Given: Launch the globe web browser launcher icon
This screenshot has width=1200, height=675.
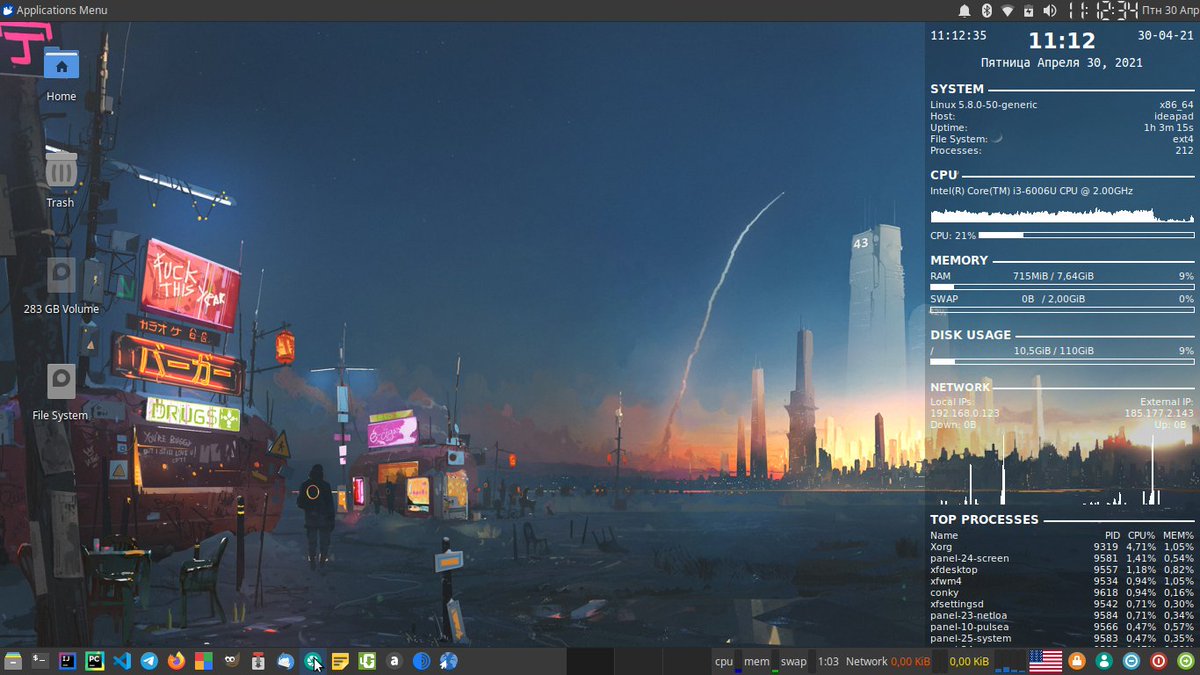Looking at the screenshot, I should click(x=449, y=661).
